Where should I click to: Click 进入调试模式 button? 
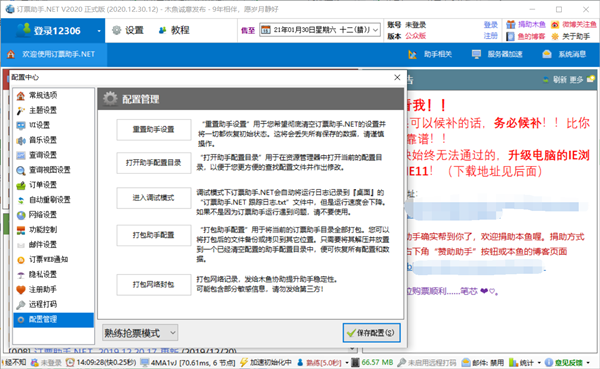coord(153,198)
